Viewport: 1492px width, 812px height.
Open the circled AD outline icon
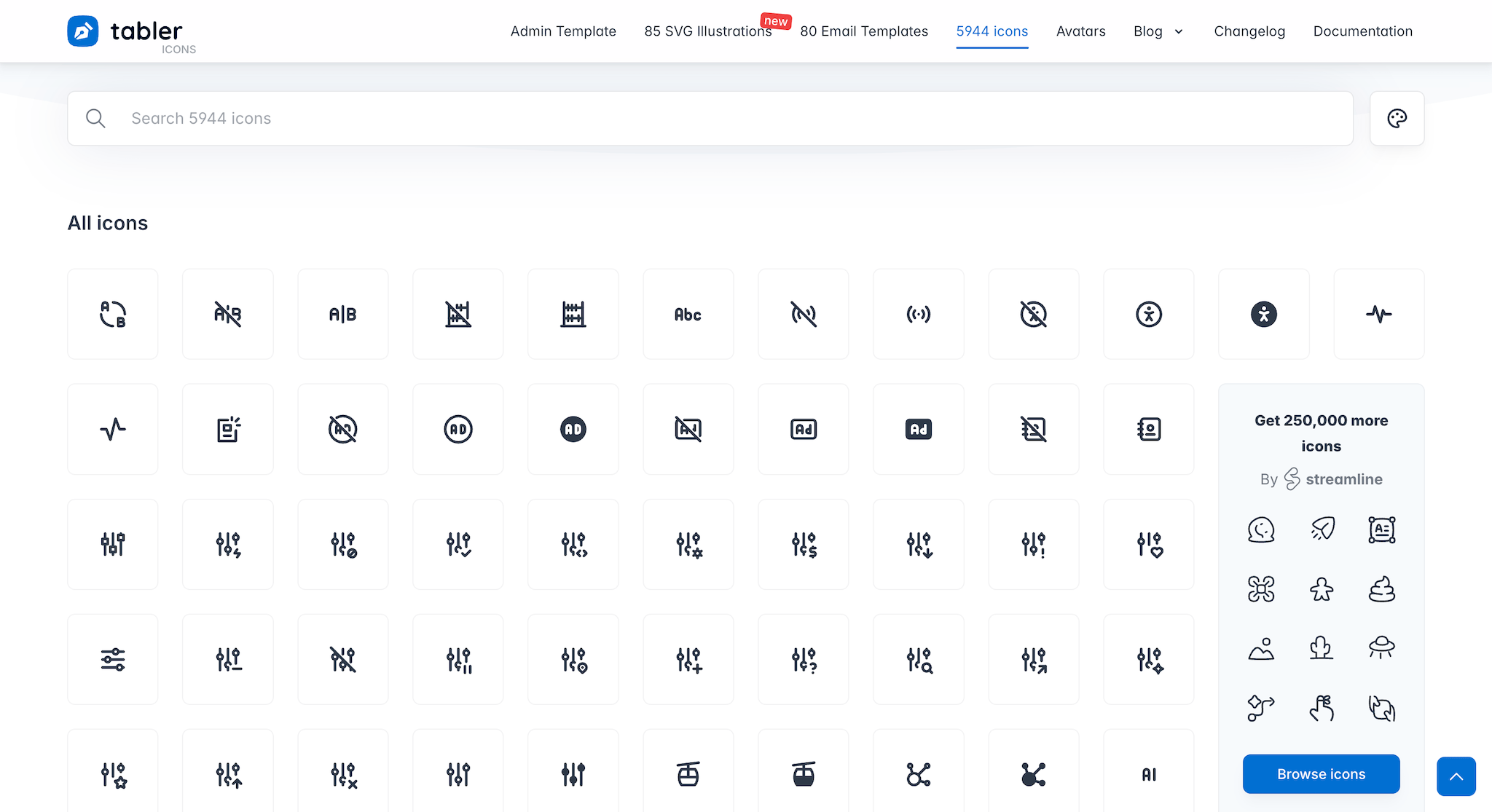point(458,429)
